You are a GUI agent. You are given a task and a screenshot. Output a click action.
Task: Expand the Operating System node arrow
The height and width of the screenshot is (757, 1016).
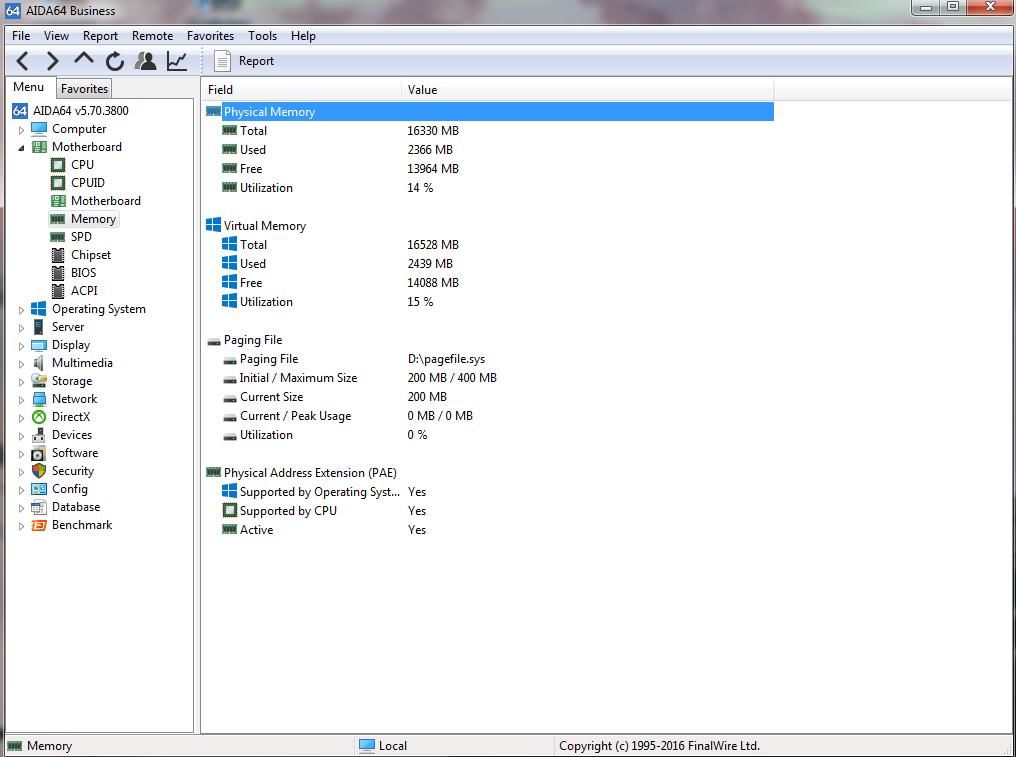pyautogui.click(x=21, y=310)
